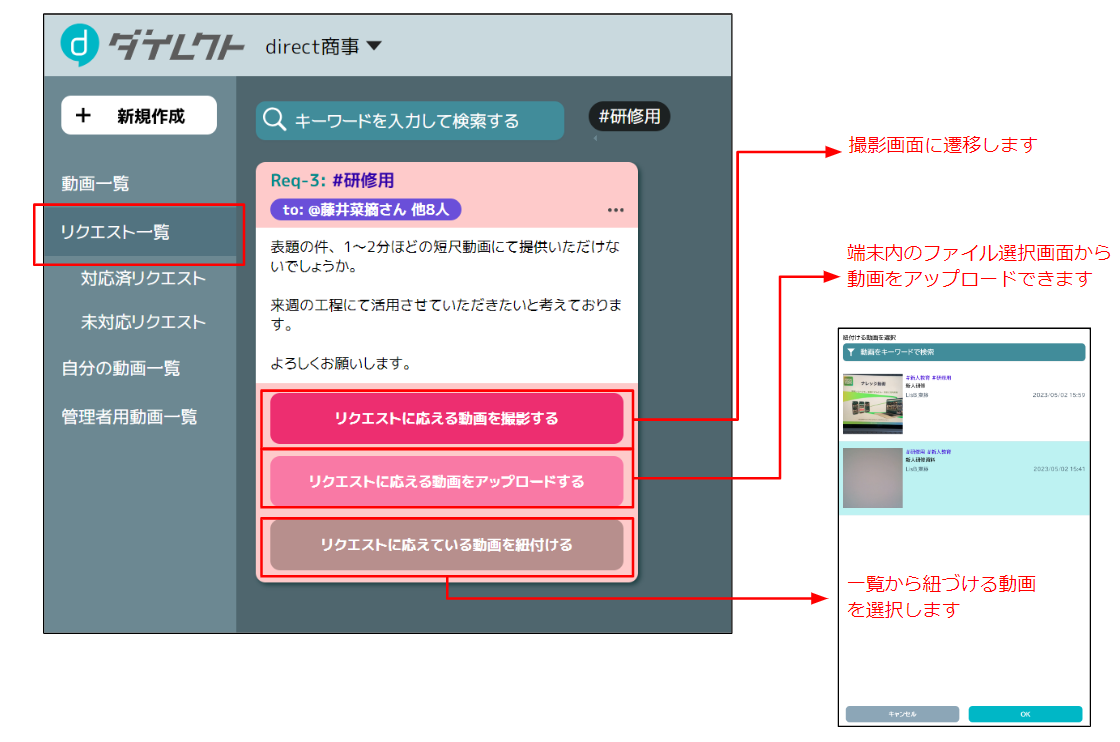Click the Req-3: #研修用 request title
The width and height of the screenshot is (1120, 742).
pos(332,180)
